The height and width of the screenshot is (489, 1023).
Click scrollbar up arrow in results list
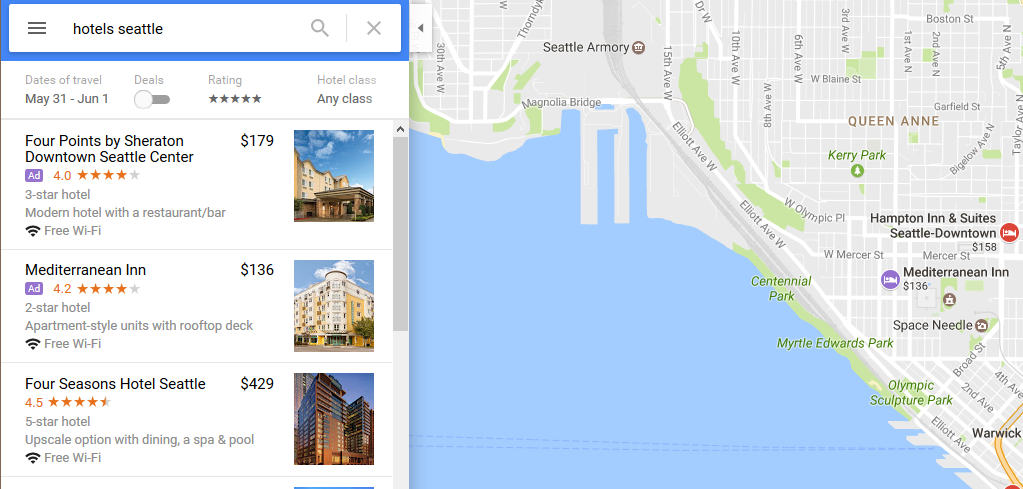400,129
